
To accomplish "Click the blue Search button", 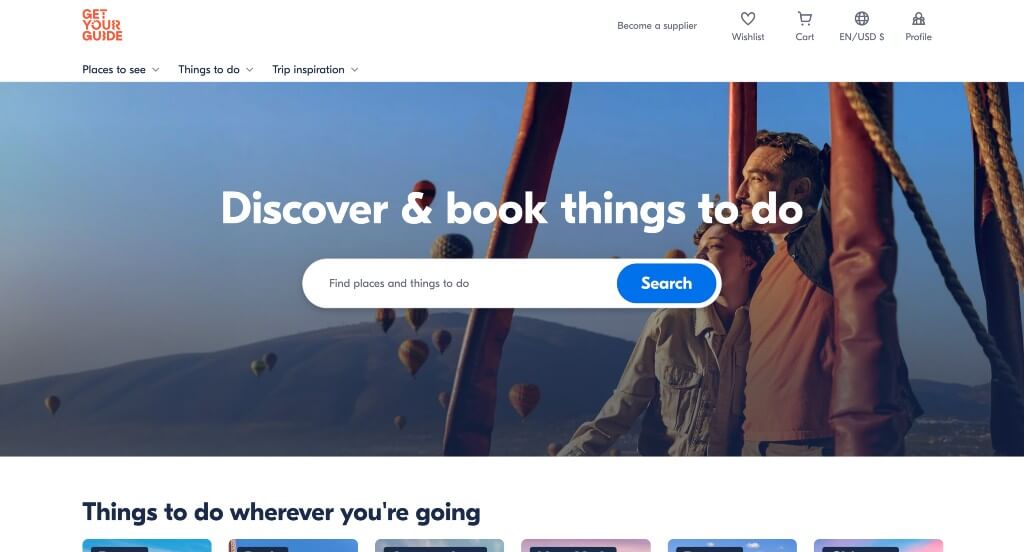I will click(x=666, y=284).
